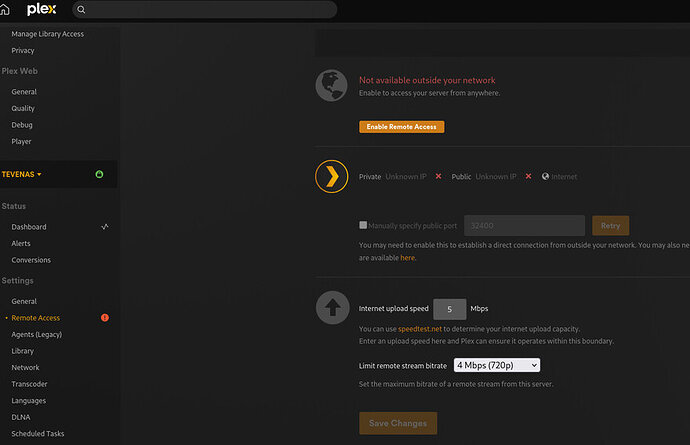
Task: Click the Plex chevron circle icon
Action: click(x=331, y=177)
